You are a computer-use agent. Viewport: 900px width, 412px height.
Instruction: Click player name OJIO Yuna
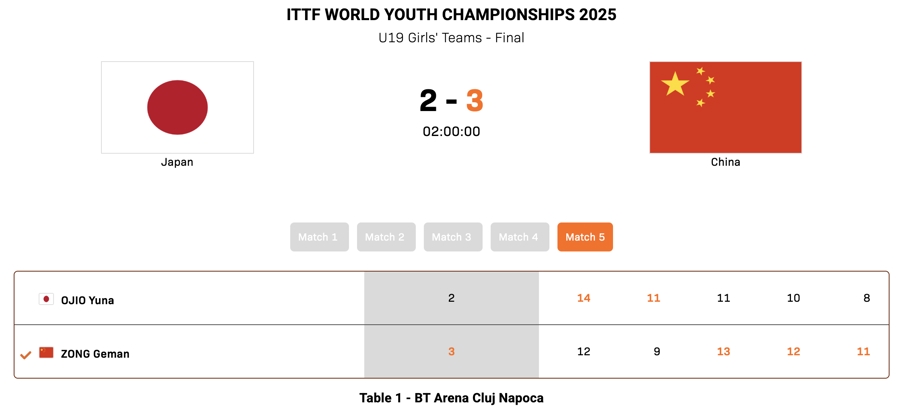point(87,300)
